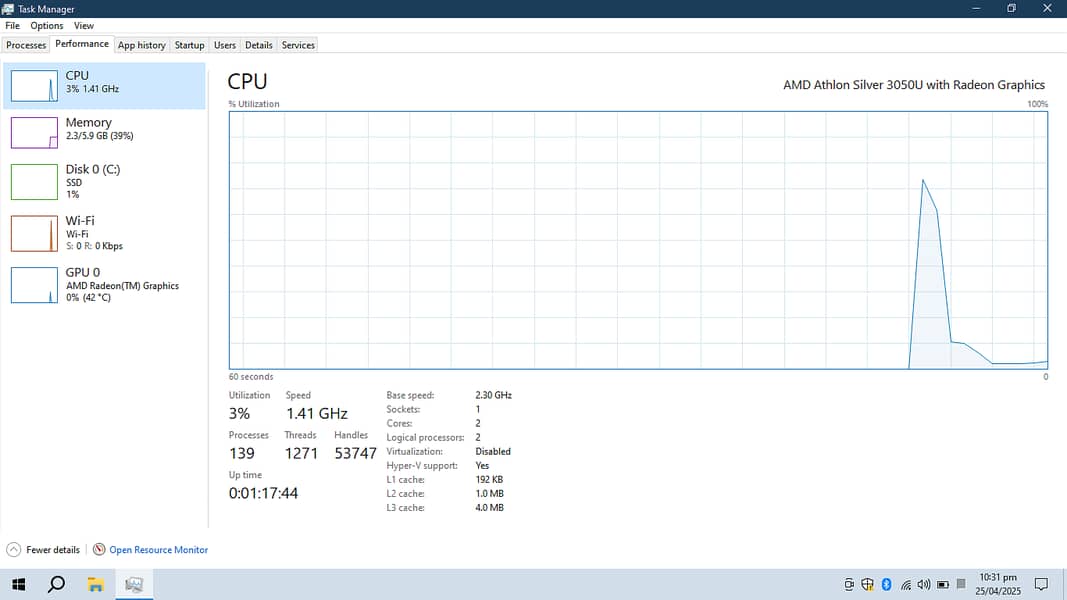This screenshot has width=1067, height=600.
Task: Click the 60 seconds graph axis label
Action: (251, 377)
